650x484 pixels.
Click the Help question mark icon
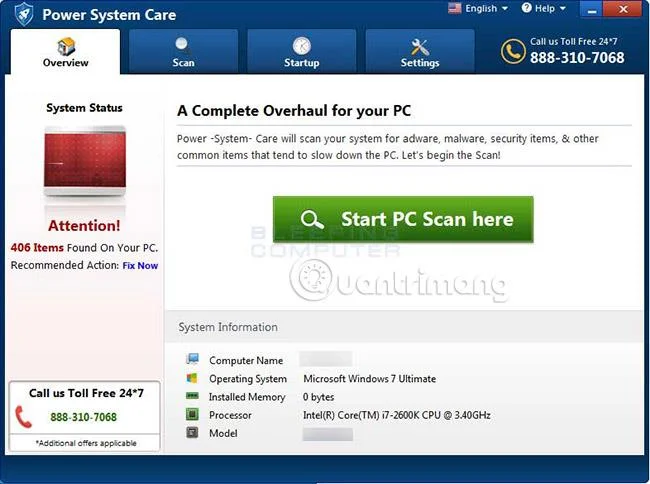[526, 8]
